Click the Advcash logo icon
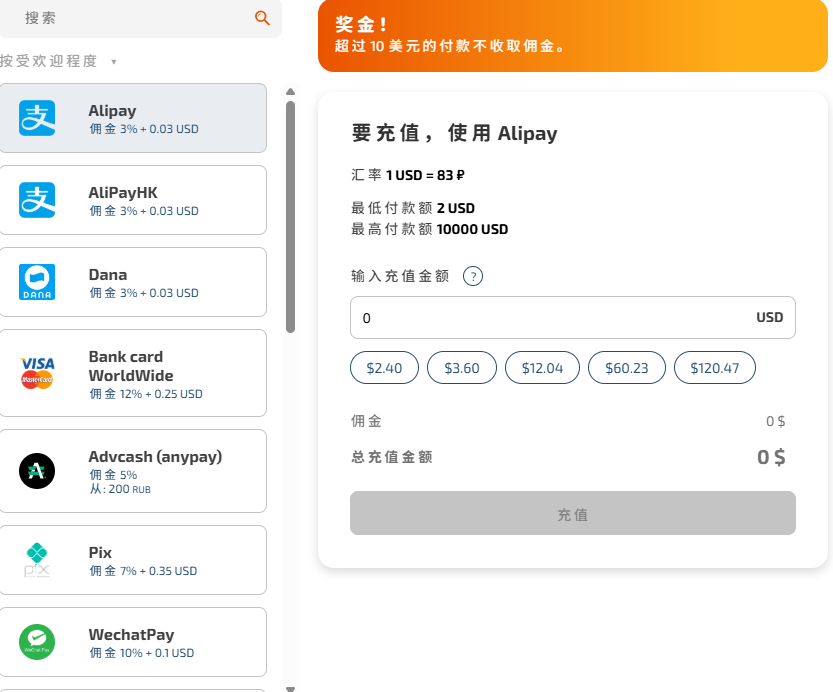 [x=37, y=471]
